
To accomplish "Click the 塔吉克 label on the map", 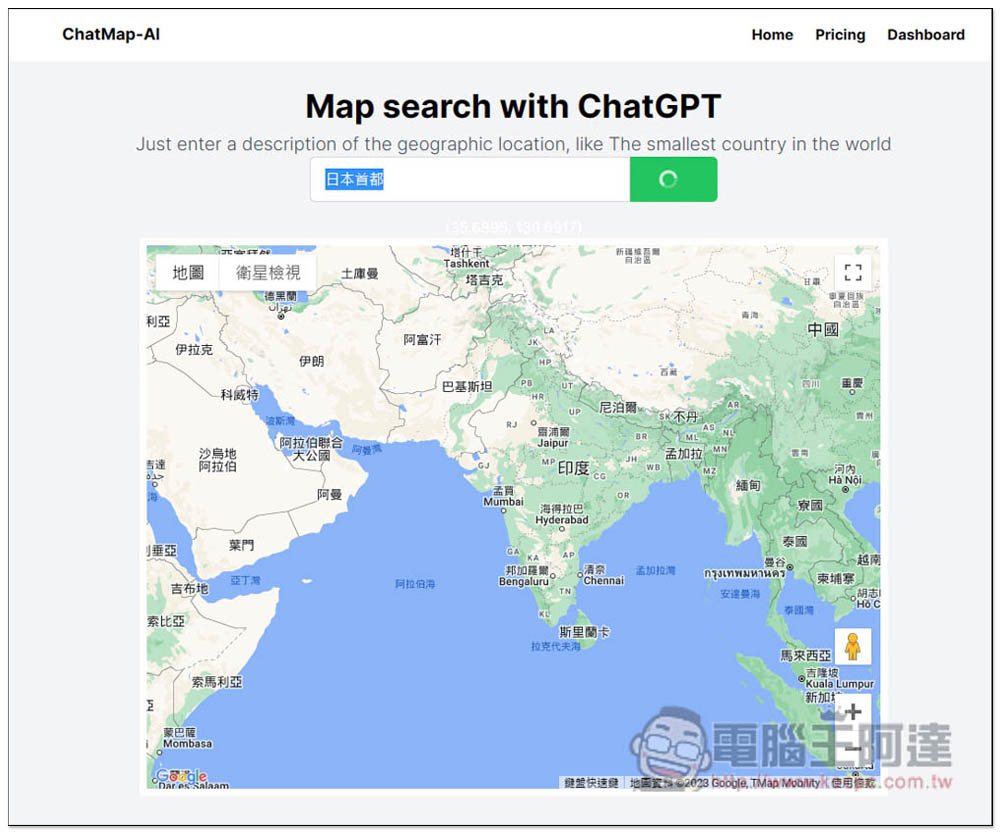I will (x=484, y=280).
